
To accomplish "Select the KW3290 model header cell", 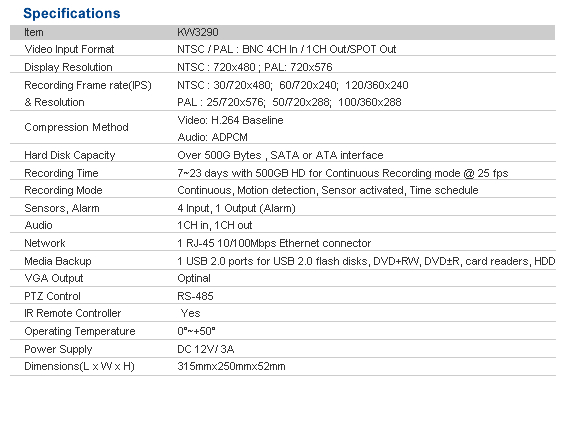I will coord(198,32).
